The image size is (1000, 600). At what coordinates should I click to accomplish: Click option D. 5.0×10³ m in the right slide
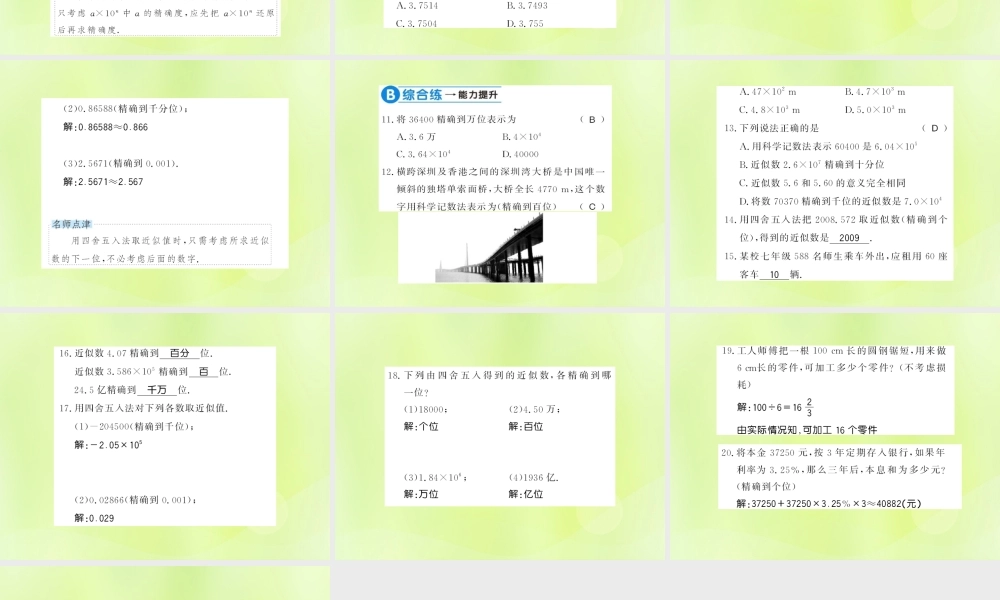tap(875, 110)
